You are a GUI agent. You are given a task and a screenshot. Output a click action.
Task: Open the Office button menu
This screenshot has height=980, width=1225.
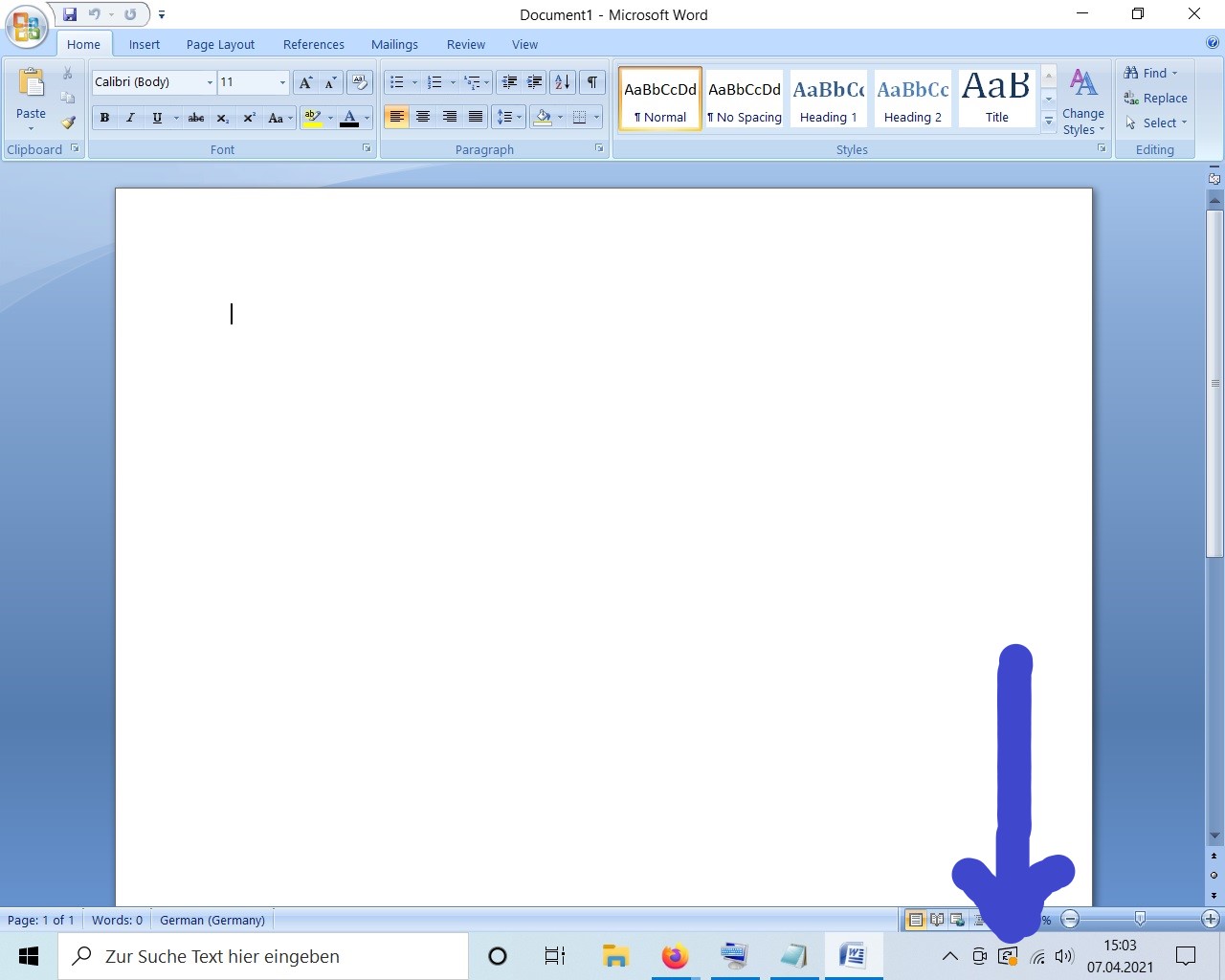point(27,26)
